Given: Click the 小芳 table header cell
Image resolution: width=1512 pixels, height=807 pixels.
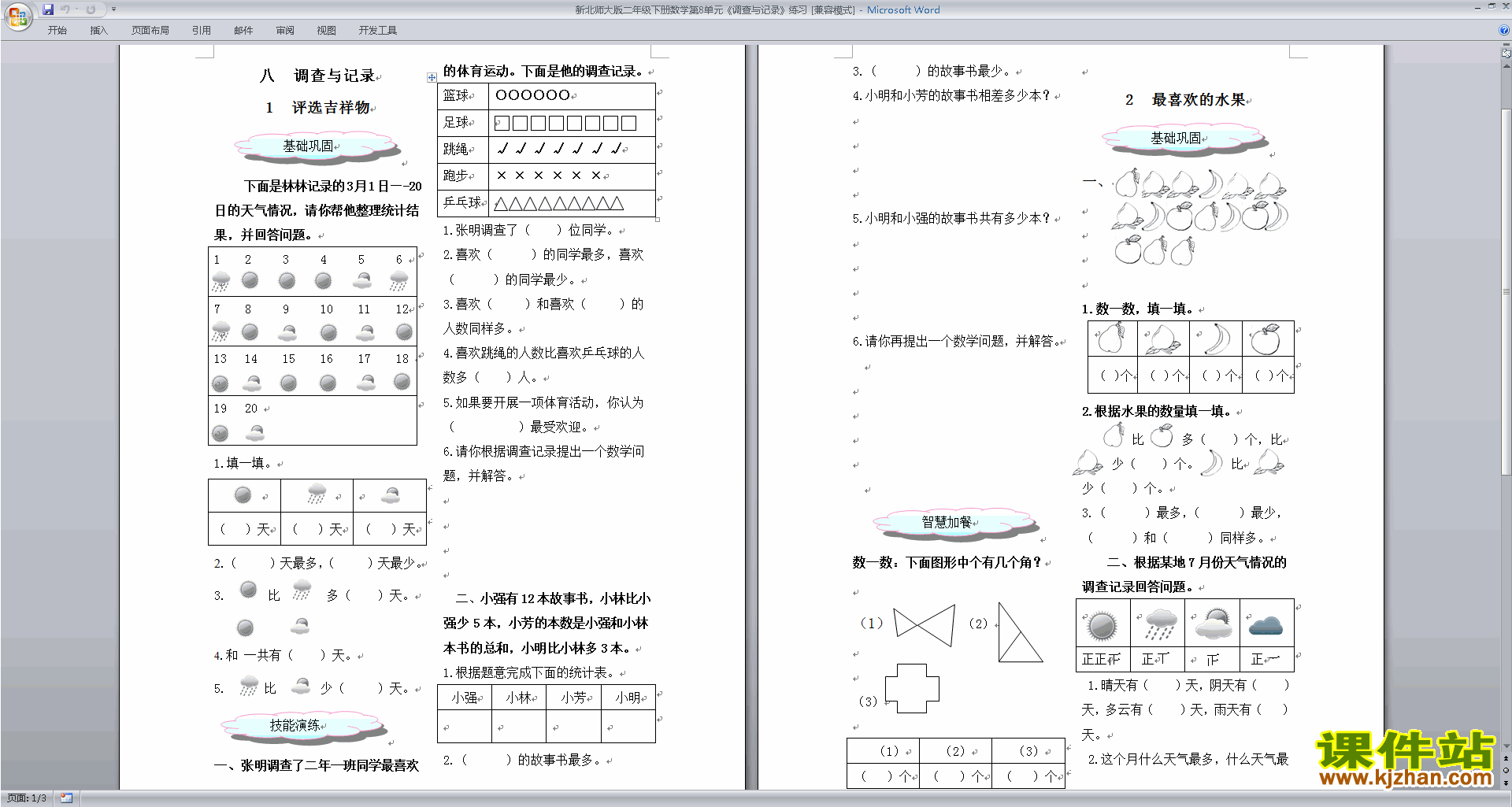Looking at the screenshot, I should pyautogui.click(x=574, y=698).
